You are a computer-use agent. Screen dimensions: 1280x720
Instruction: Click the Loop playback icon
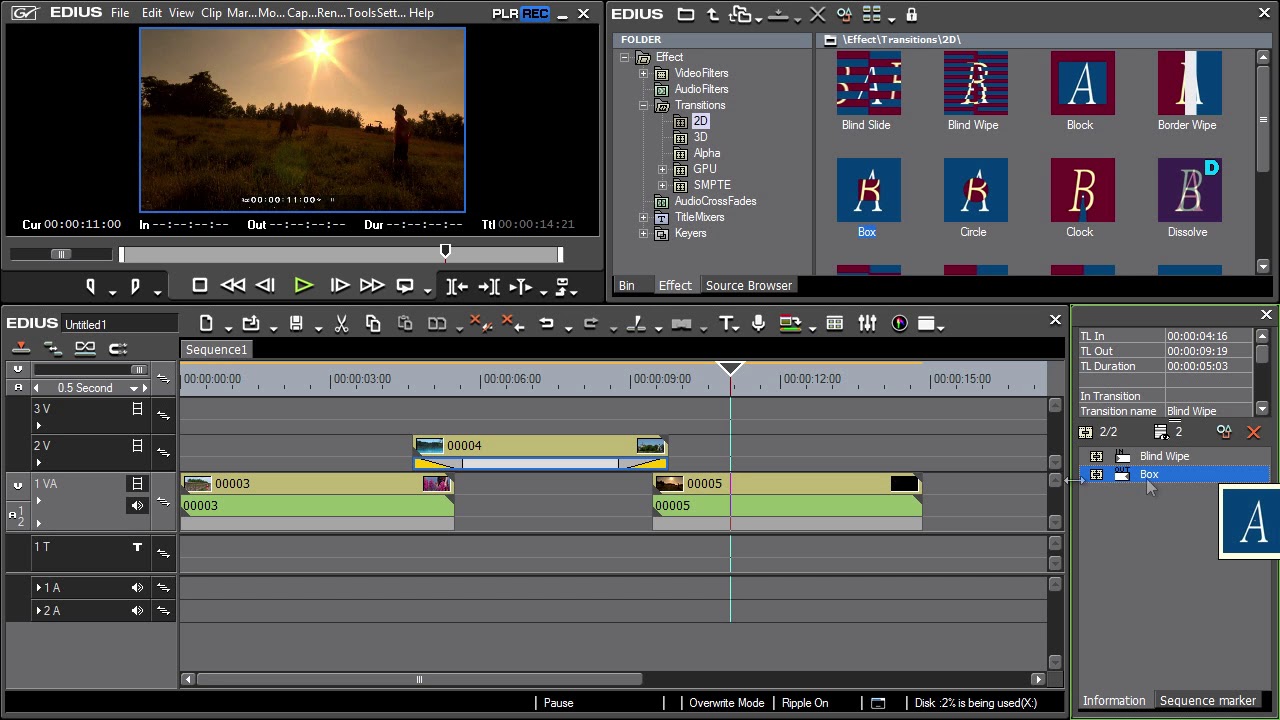[x=405, y=286]
